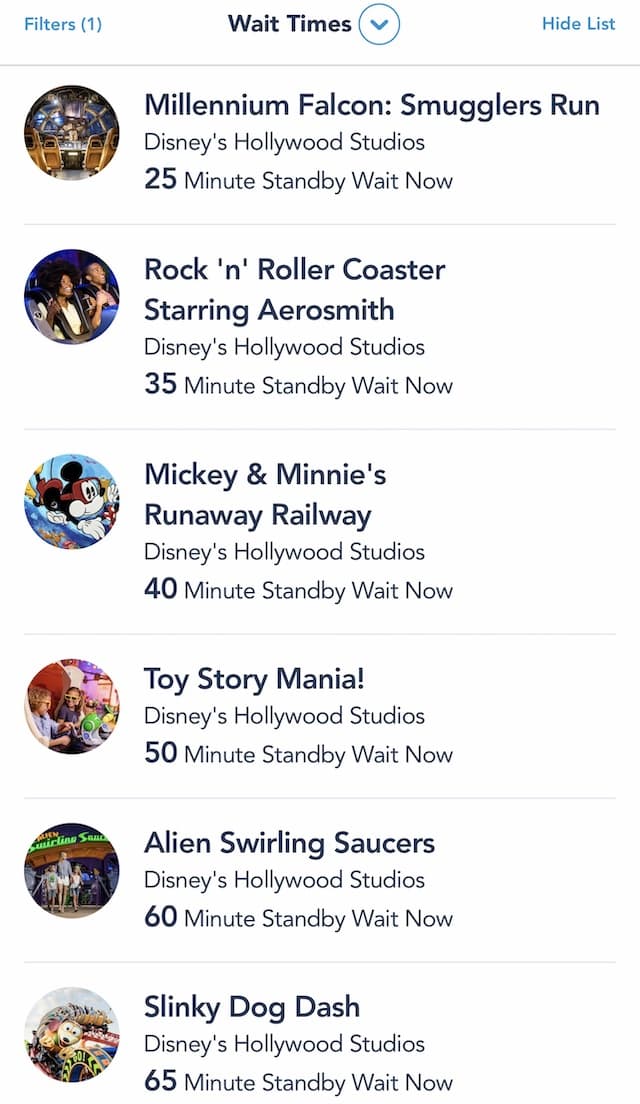Open the Toy Story Mania! entry title
This screenshot has width=640, height=1104.
(x=254, y=679)
